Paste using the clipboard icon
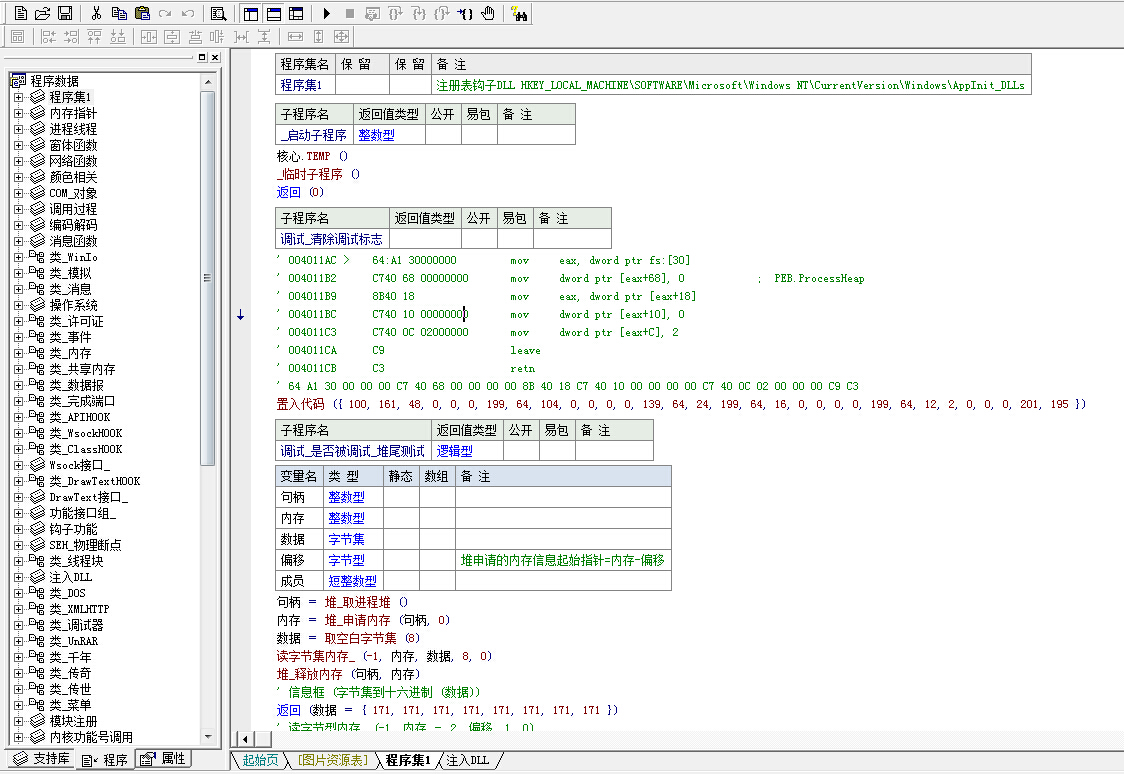The height and width of the screenshot is (774, 1124). [142, 13]
